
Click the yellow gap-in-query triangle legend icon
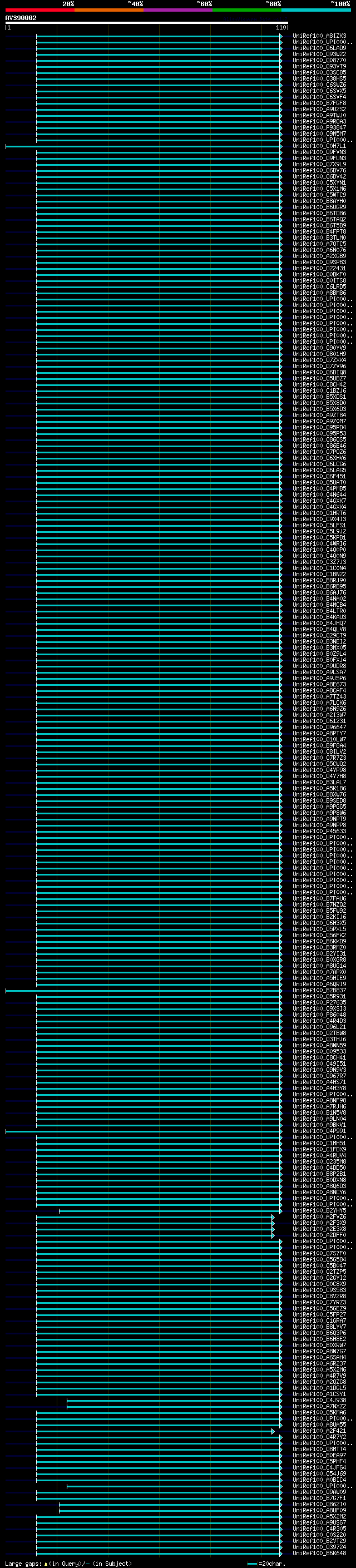tap(46, 1563)
